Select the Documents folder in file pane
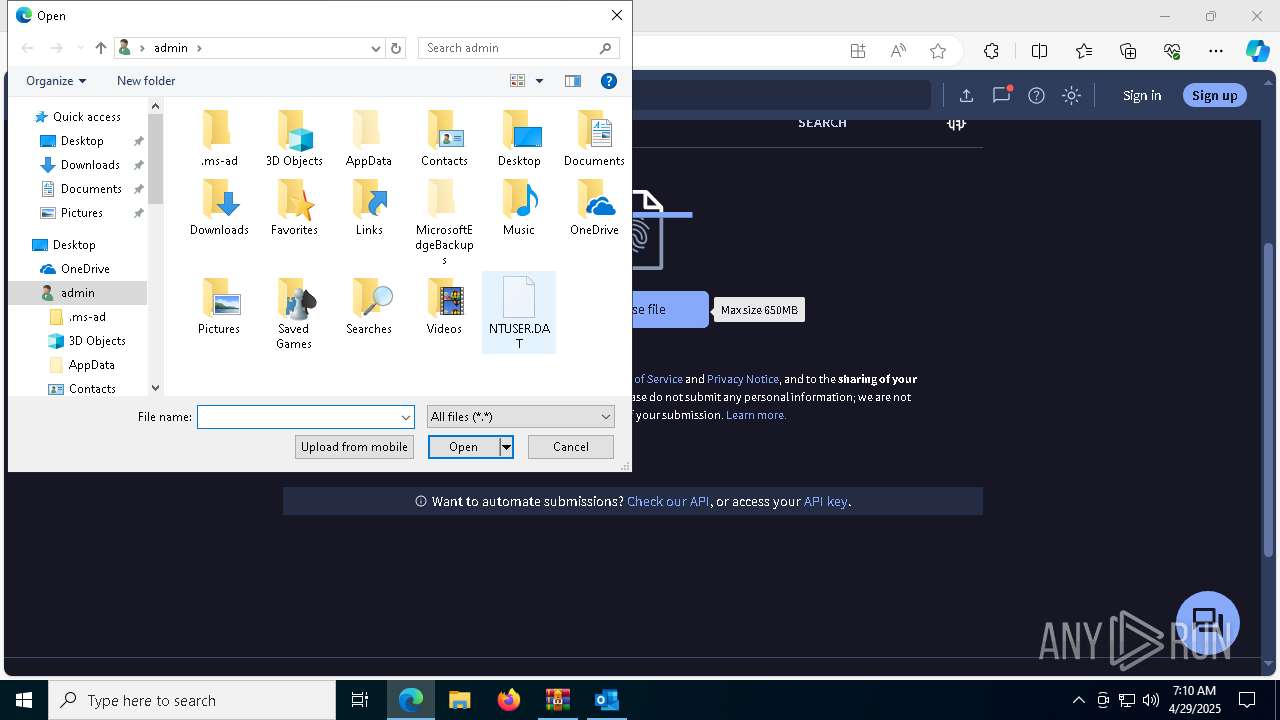The image size is (1280, 720). pyautogui.click(x=594, y=139)
